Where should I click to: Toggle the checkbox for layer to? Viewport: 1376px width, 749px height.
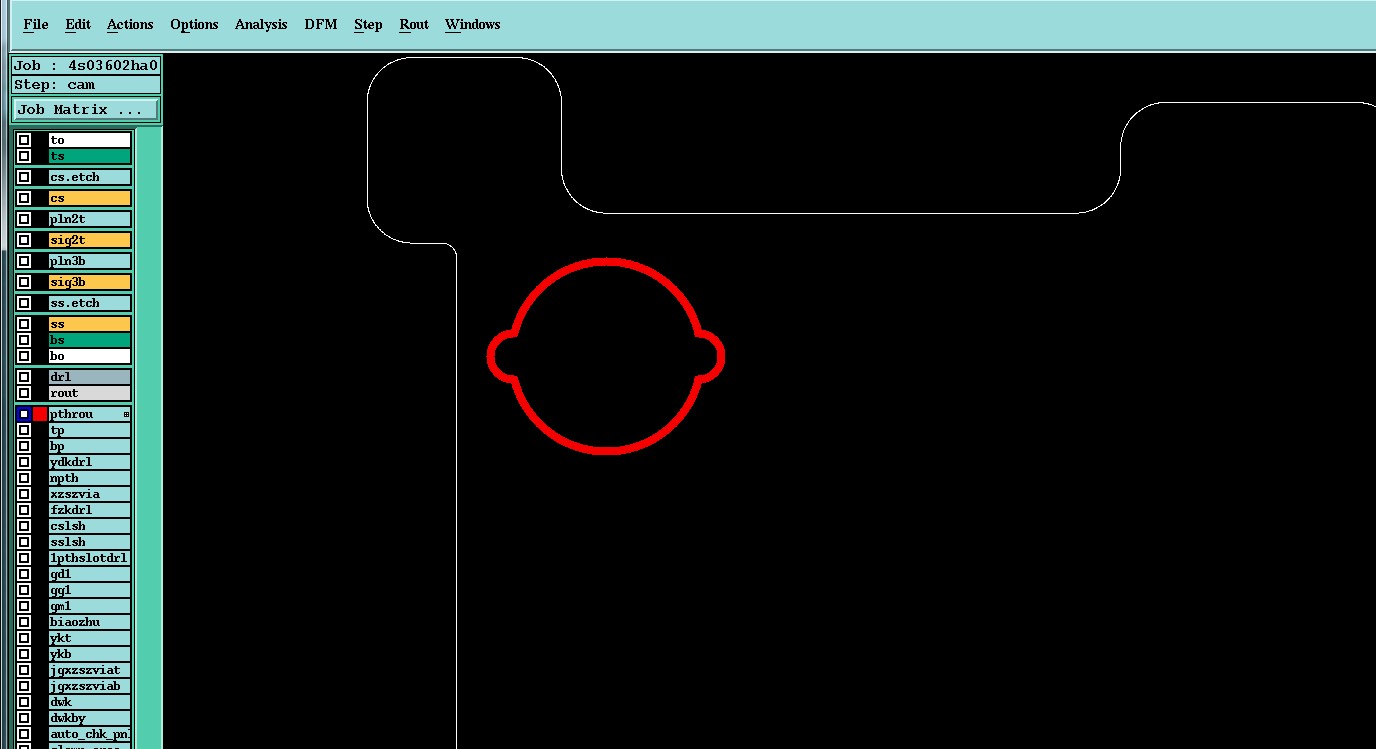(x=24, y=140)
